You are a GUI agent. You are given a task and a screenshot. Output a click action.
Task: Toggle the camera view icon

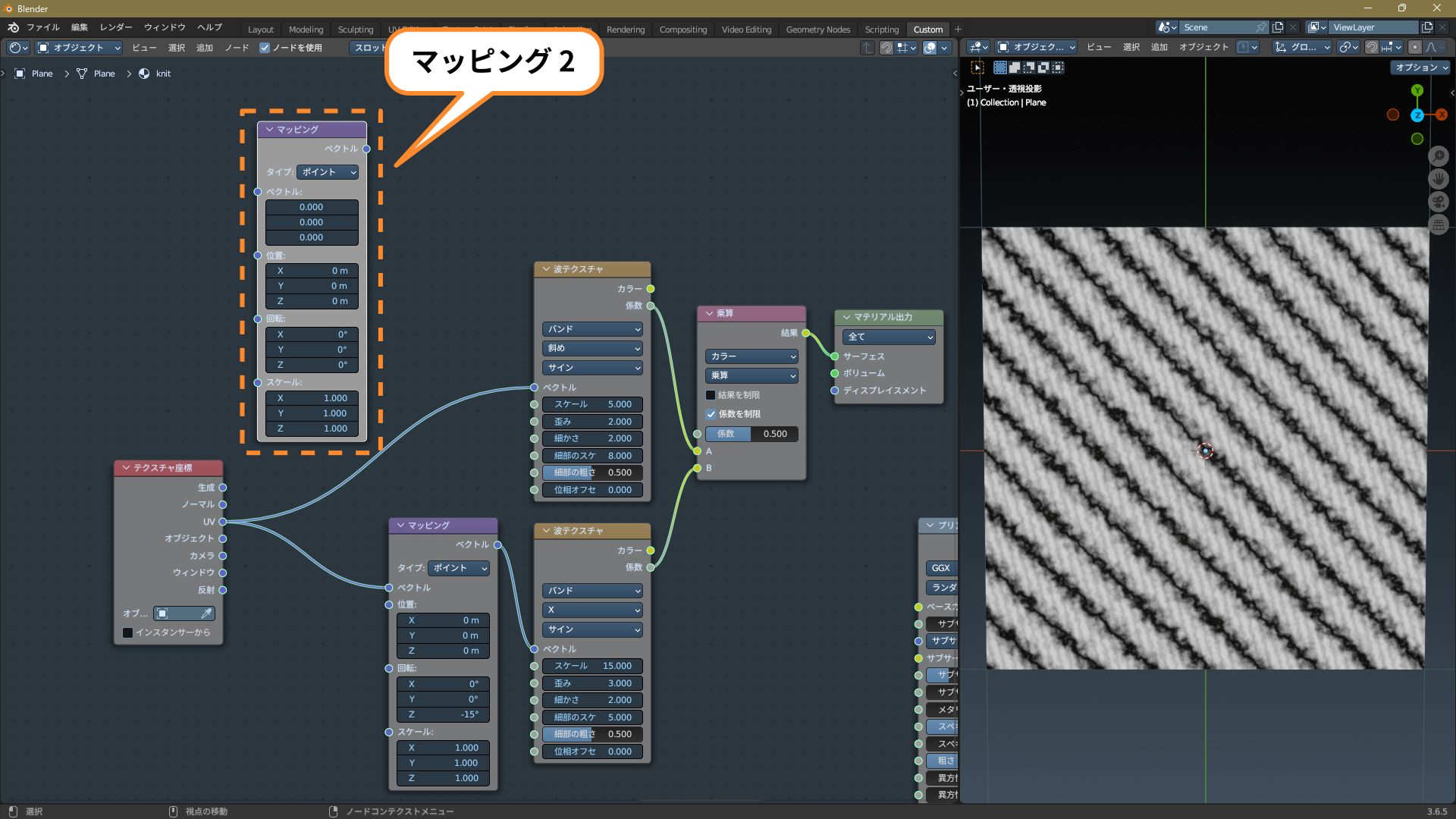(x=1438, y=202)
